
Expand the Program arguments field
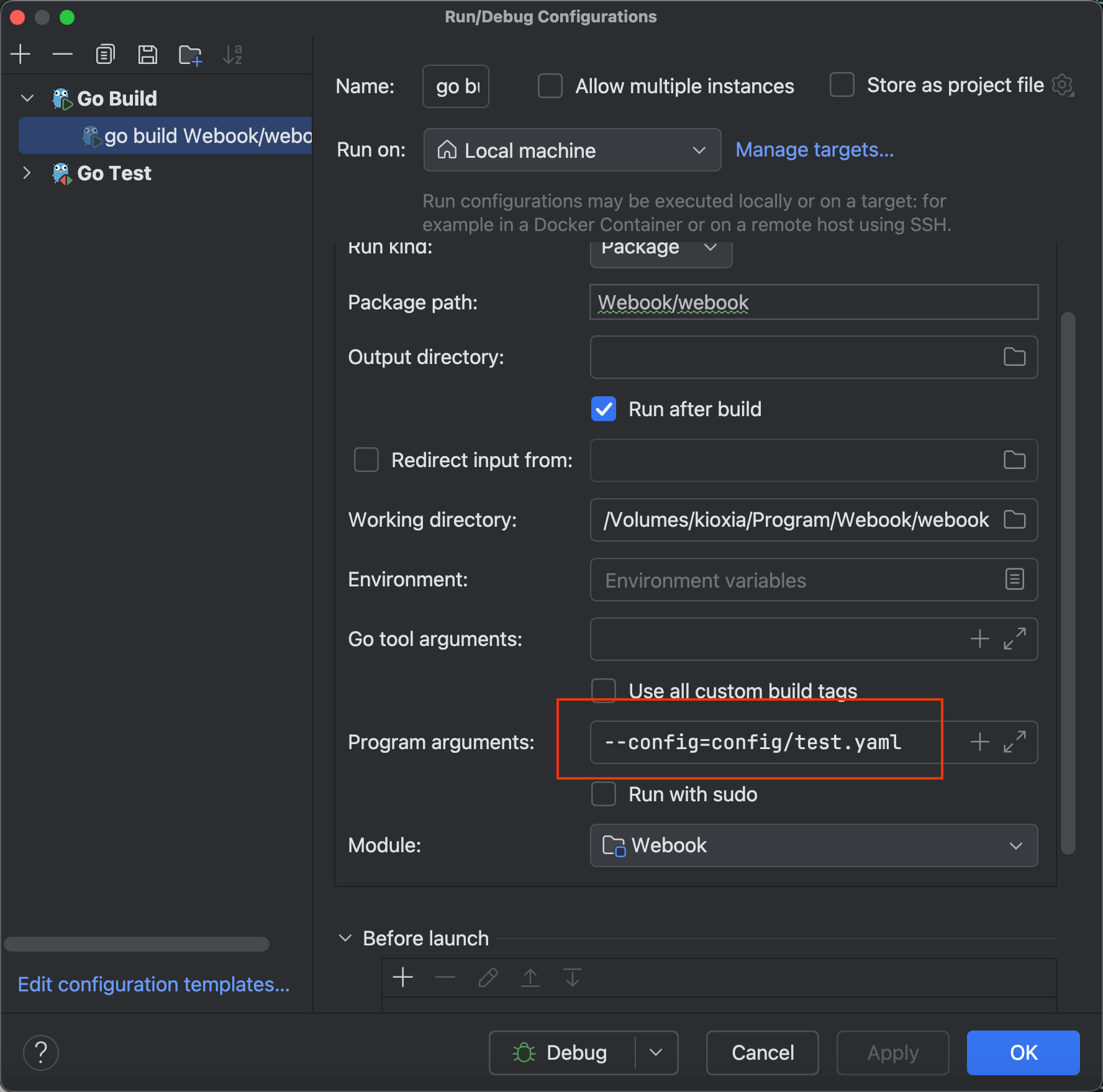click(1014, 742)
